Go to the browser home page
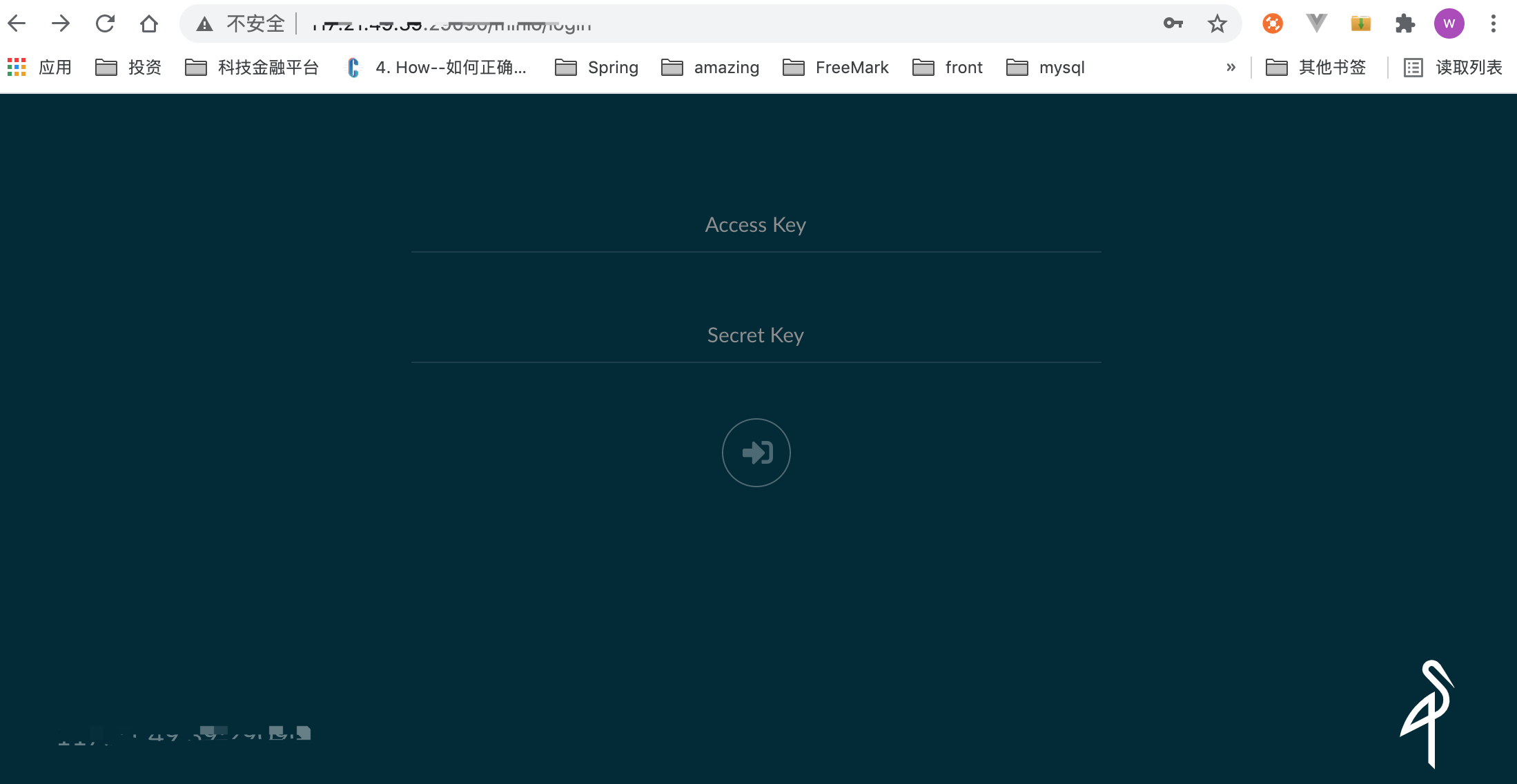Image resolution: width=1517 pixels, height=784 pixels. coord(149,24)
